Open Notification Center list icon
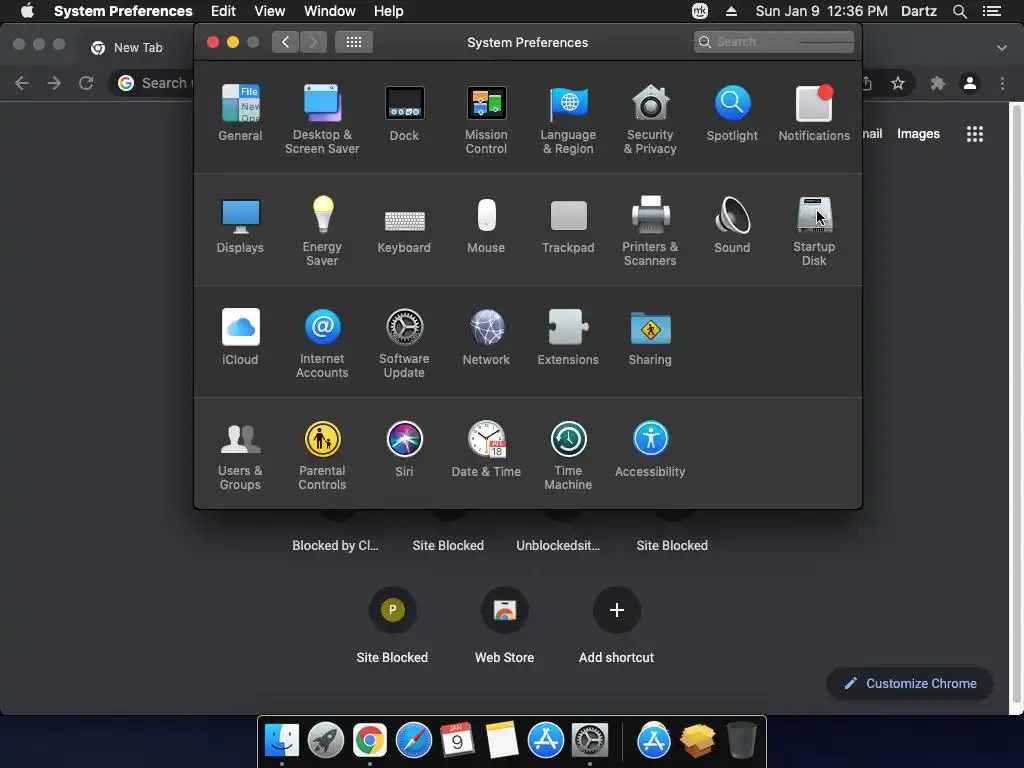 point(992,11)
